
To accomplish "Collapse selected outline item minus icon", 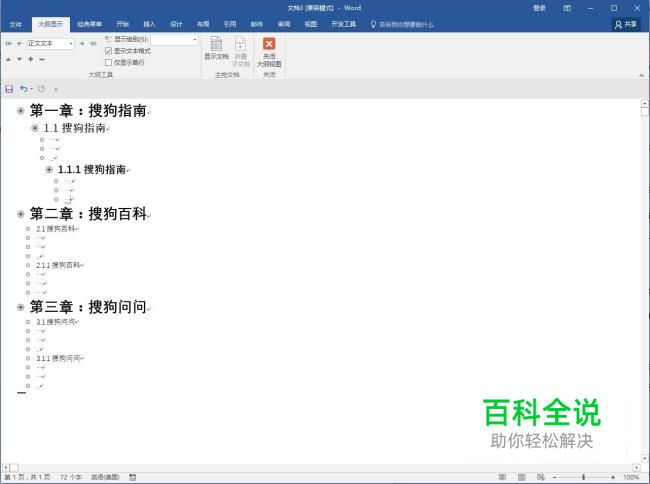I will (x=42, y=59).
